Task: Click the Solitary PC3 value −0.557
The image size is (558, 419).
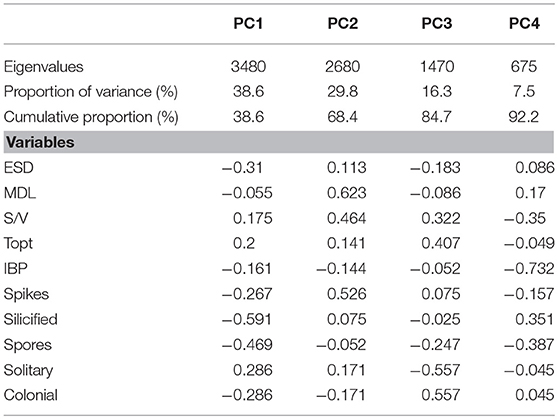Action: click(x=435, y=370)
